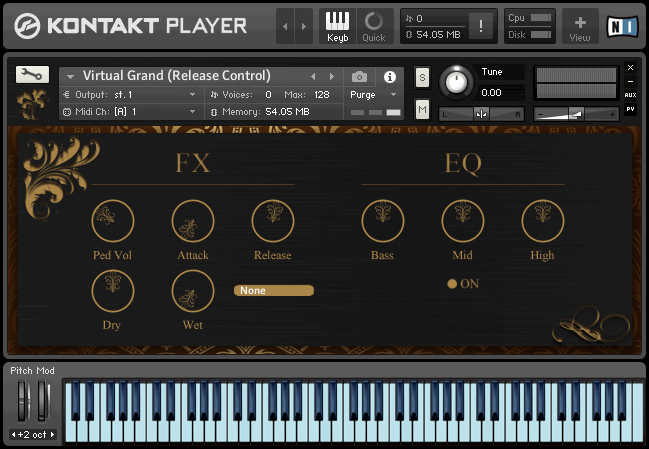Click the L/R pan slider
This screenshot has height=449, width=649.
coord(481,114)
